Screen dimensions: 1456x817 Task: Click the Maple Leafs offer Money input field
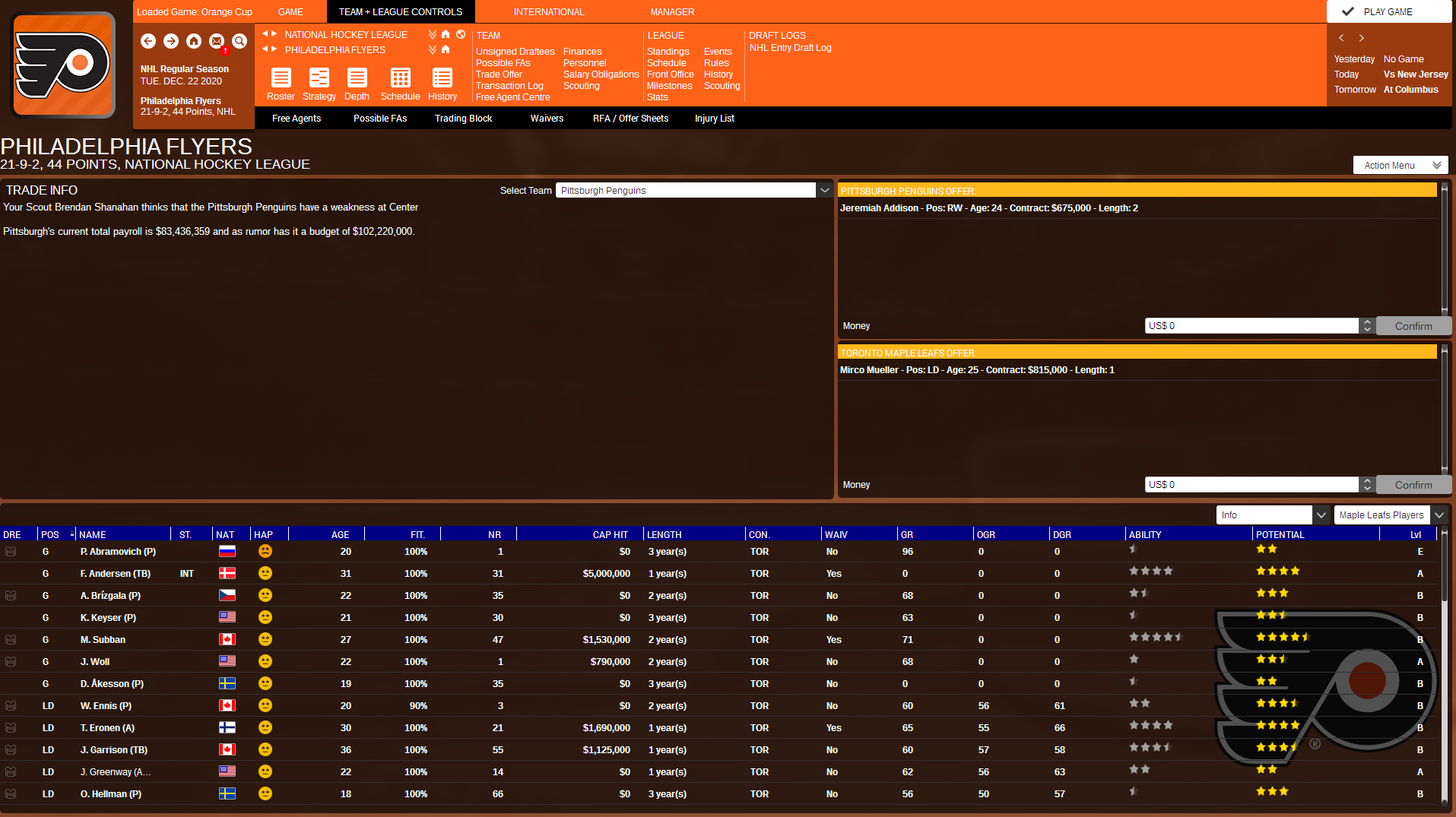1251,484
